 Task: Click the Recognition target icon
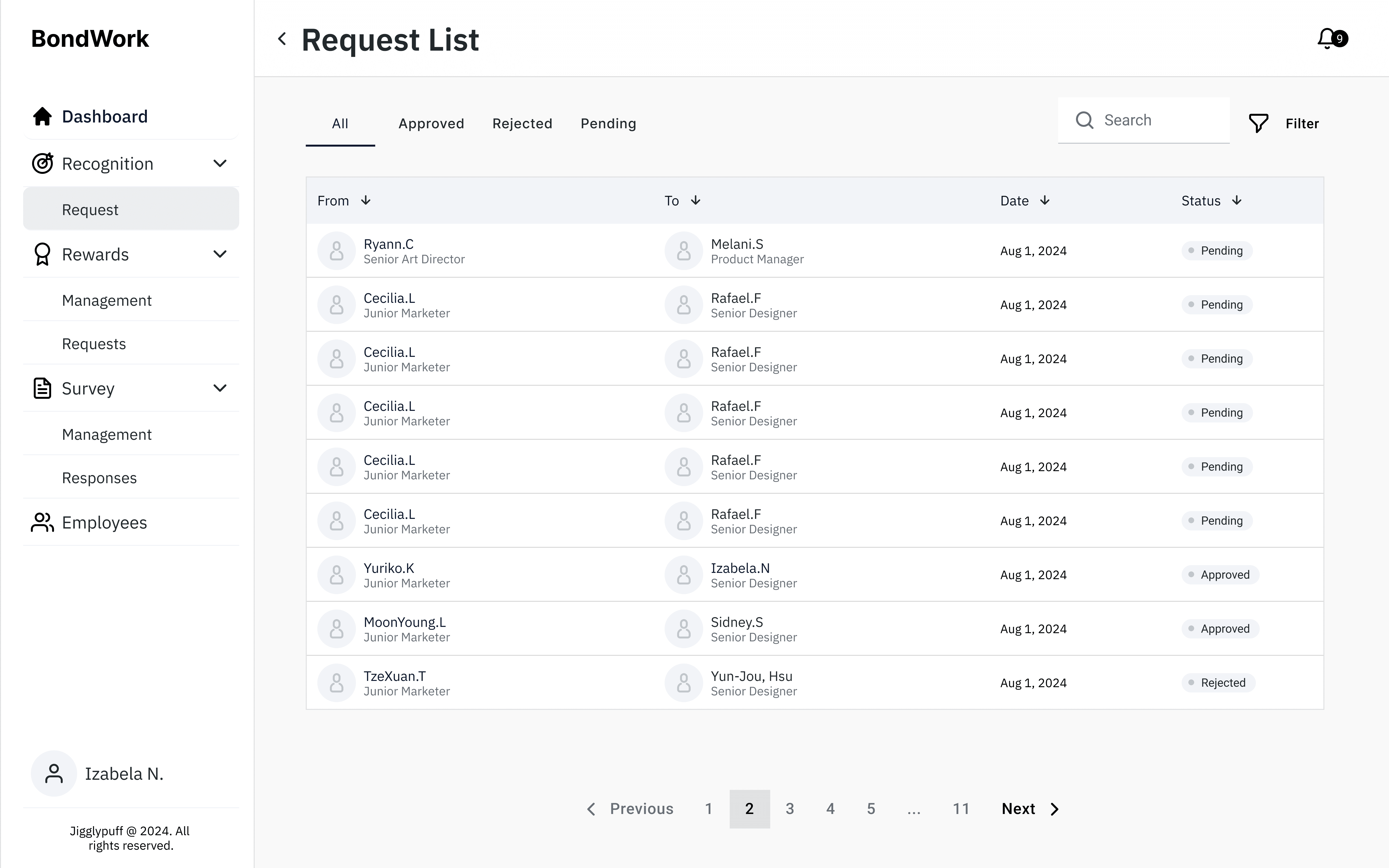click(x=42, y=164)
